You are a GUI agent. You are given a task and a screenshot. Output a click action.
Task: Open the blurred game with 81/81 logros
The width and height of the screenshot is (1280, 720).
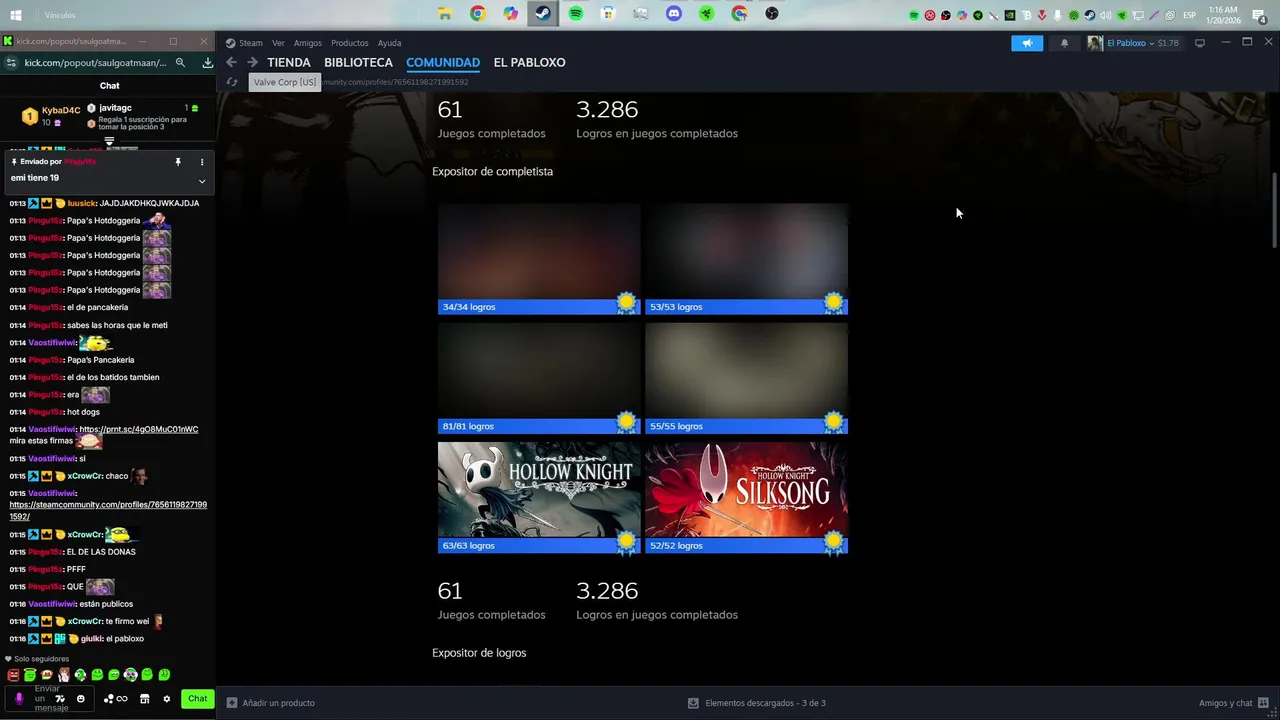539,378
